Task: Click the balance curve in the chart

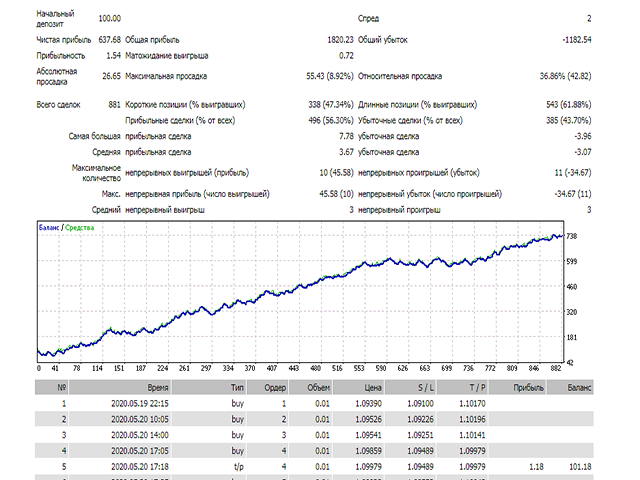Action: [x=300, y=290]
